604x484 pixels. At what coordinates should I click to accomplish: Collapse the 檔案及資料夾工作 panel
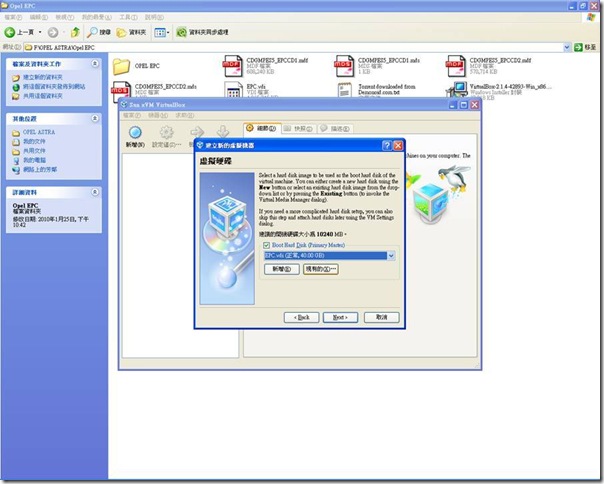[x=95, y=64]
